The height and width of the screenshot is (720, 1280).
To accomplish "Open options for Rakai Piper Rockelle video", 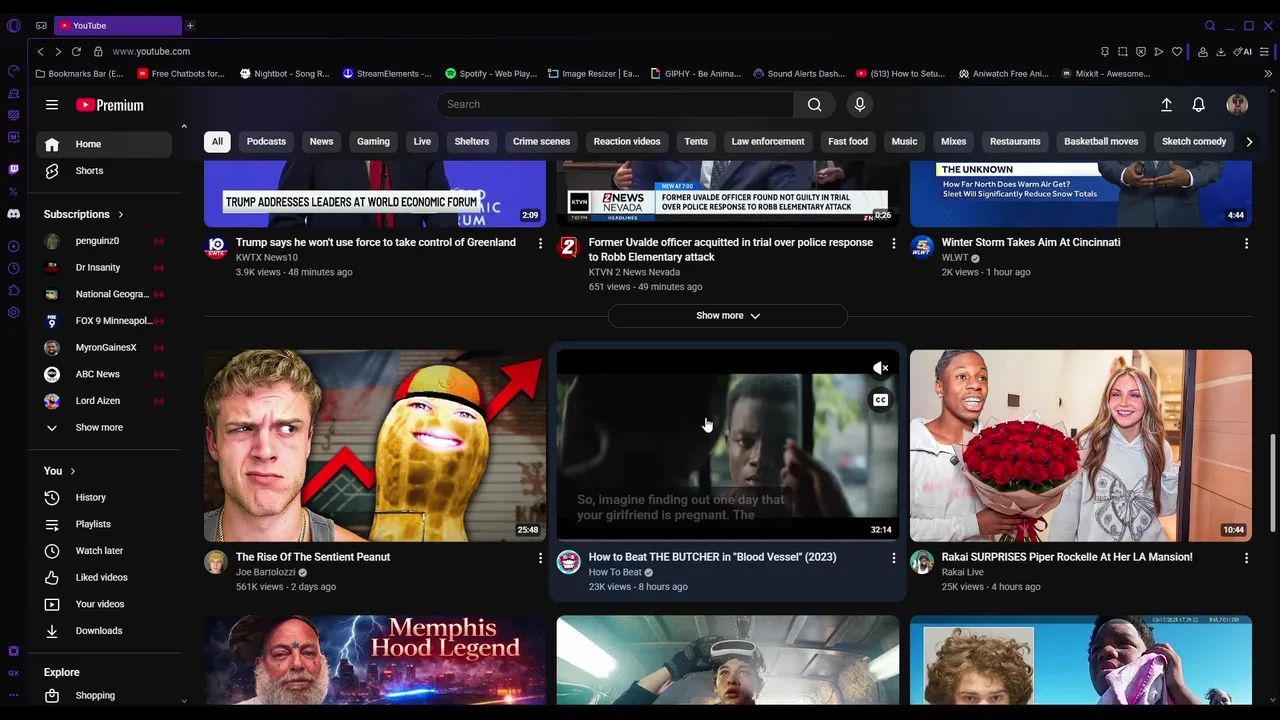I will [1246, 558].
